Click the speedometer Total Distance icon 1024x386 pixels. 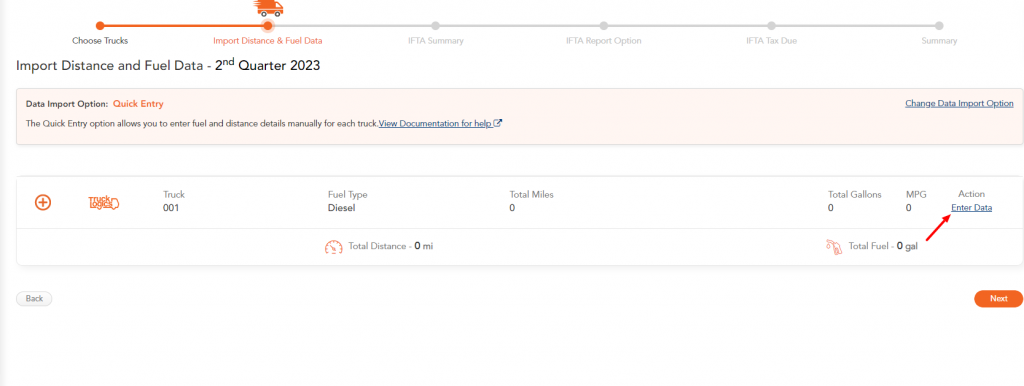[x=334, y=247]
